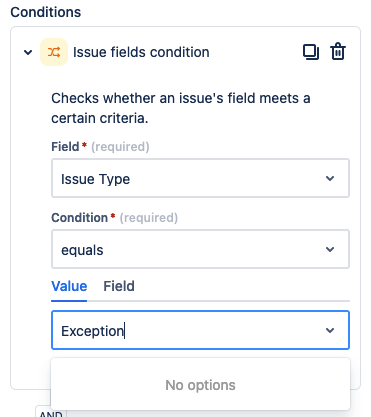This screenshot has height=417, width=371.
Task: Click the Condition required label
Action: point(115,218)
